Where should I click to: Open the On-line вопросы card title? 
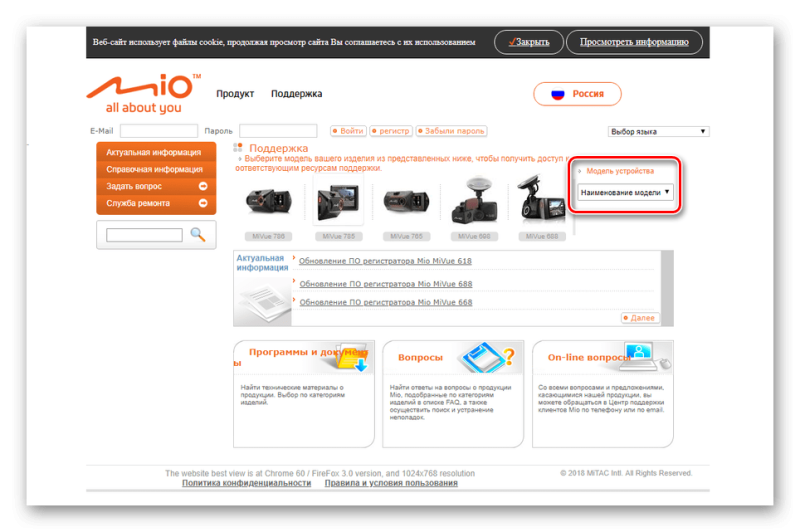[x=590, y=358]
